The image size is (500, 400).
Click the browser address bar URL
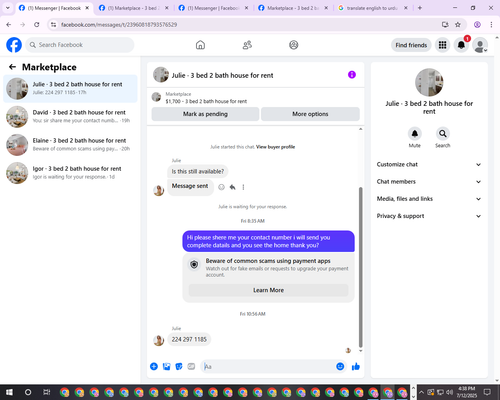click(119, 25)
